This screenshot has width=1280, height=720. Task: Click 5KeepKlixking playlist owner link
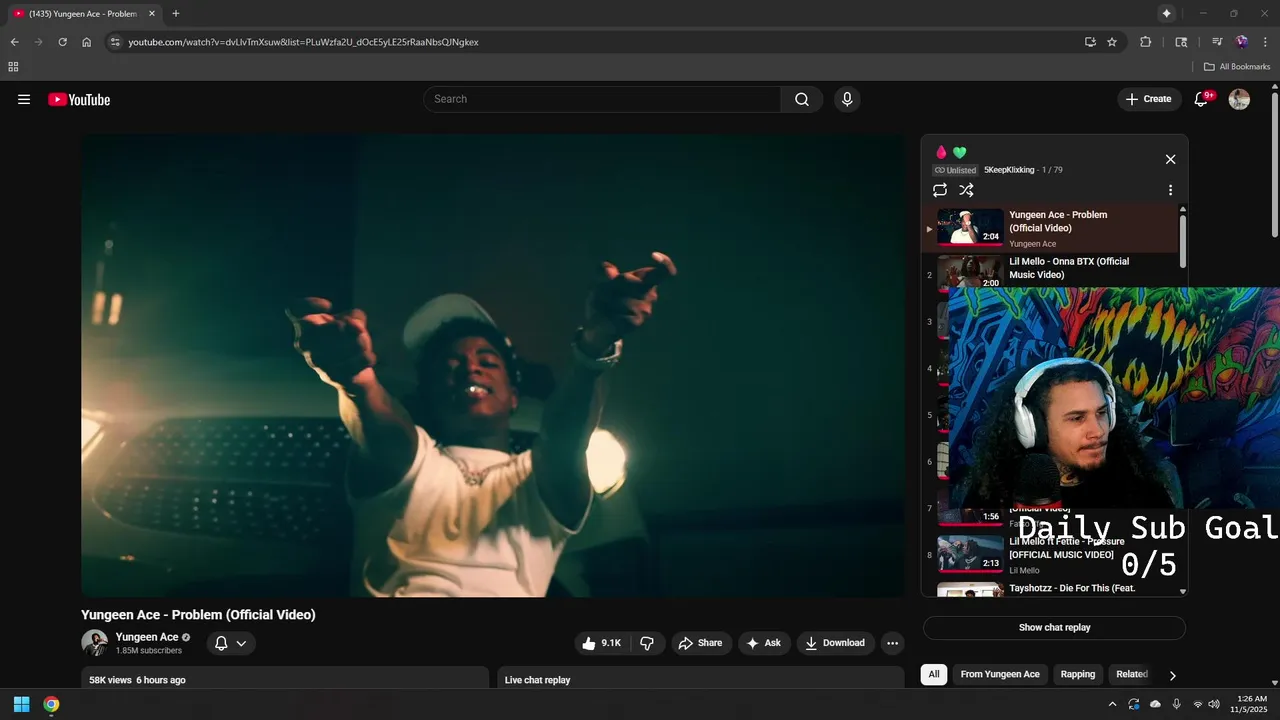tap(1007, 170)
